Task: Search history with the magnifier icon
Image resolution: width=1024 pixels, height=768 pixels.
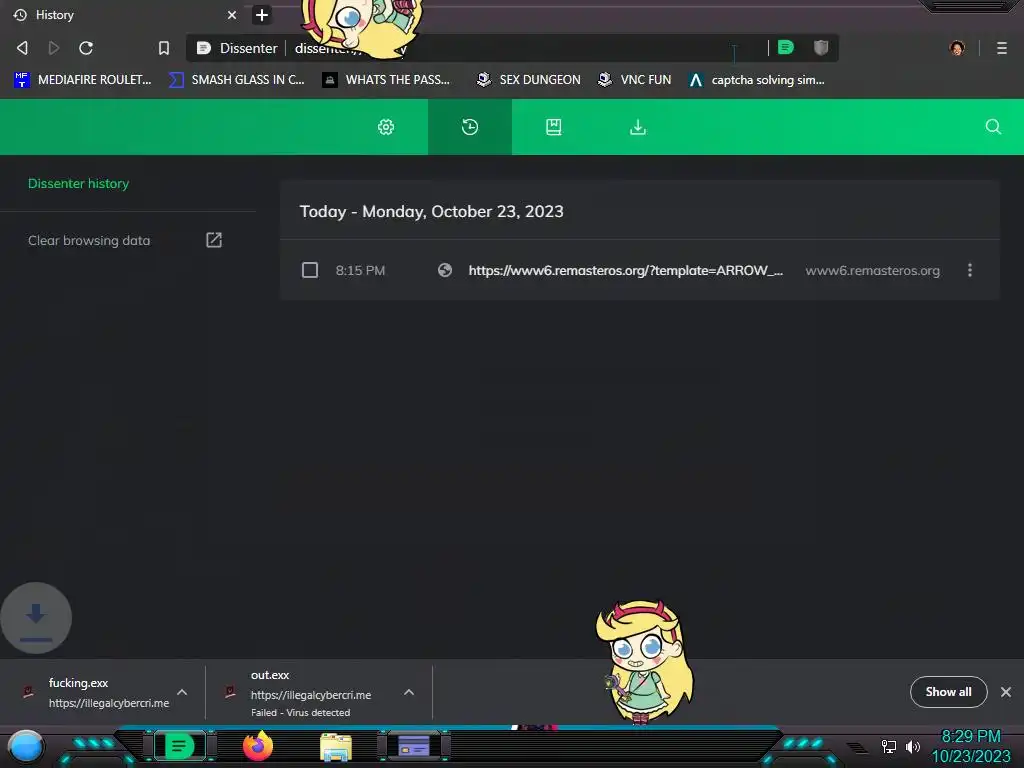Action: [993, 127]
